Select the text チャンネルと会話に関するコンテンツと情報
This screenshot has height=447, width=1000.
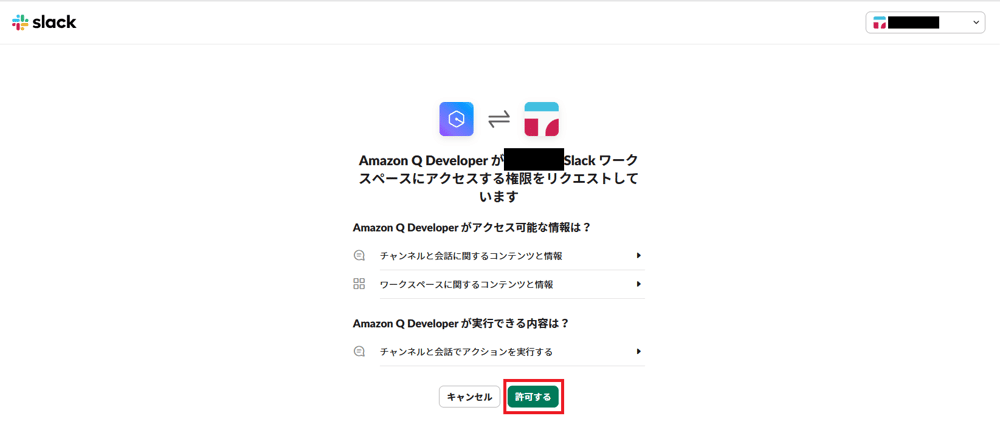click(471, 256)
